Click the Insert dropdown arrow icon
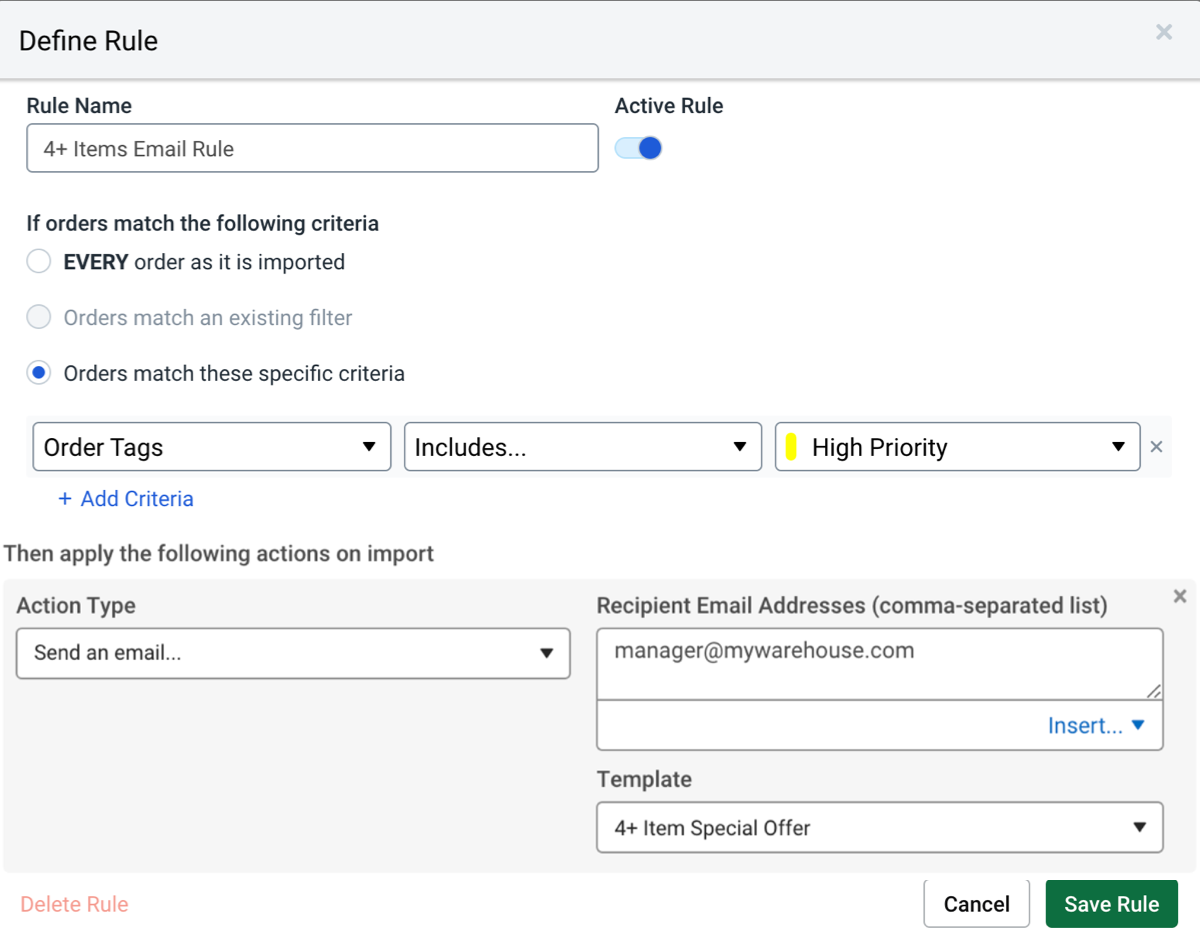The width and height of the screenshot is (1200, 952). [1137, 725]
